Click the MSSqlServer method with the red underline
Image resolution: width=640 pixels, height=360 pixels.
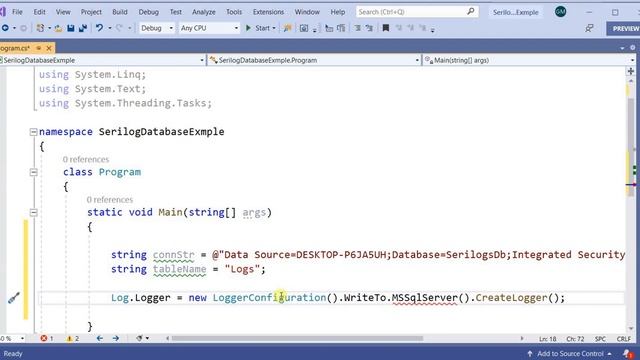coord(424,298)
